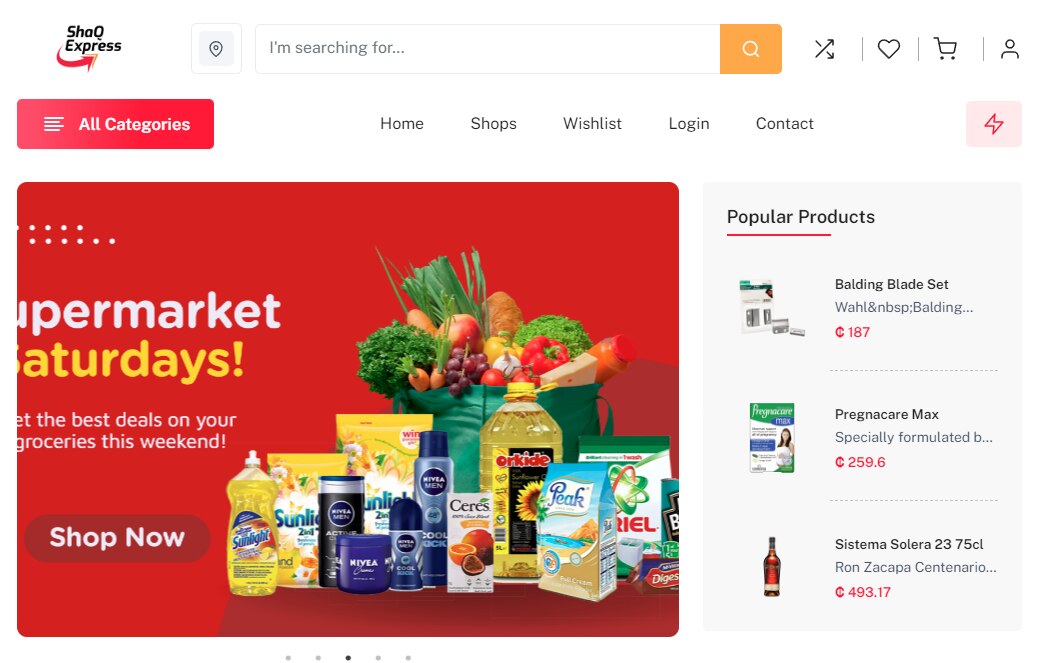Expand the All Categories menu
Screen dimensions: 1050x663
115,124
